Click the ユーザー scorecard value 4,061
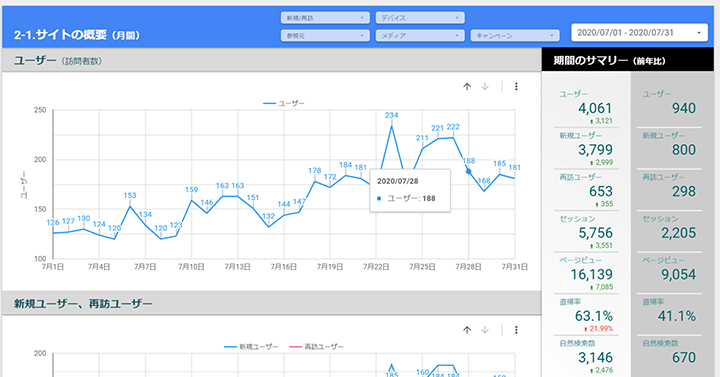The width and height of the screenshot is (720, 377). 595,108
